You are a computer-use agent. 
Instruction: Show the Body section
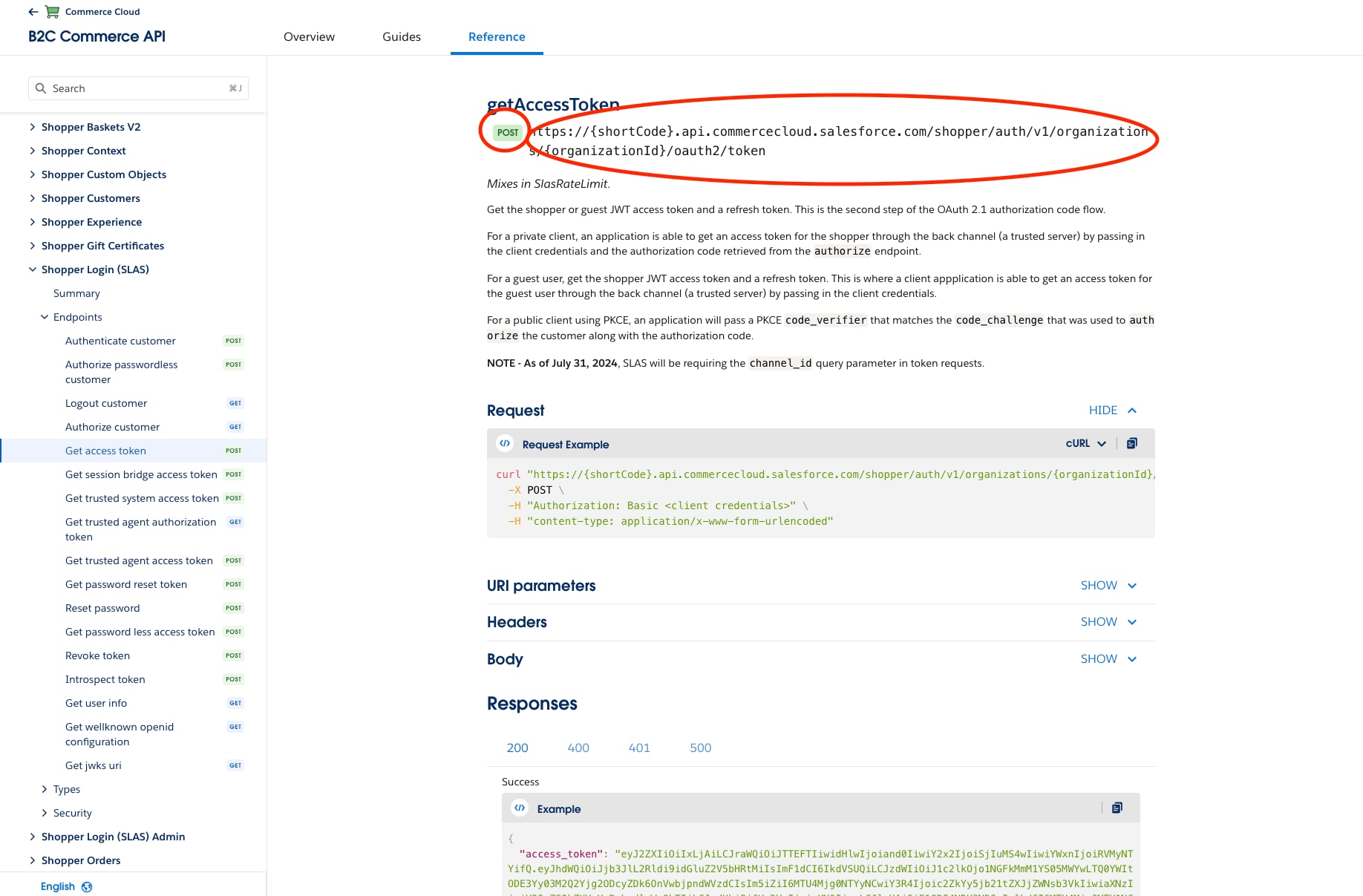coord(1108,659)
